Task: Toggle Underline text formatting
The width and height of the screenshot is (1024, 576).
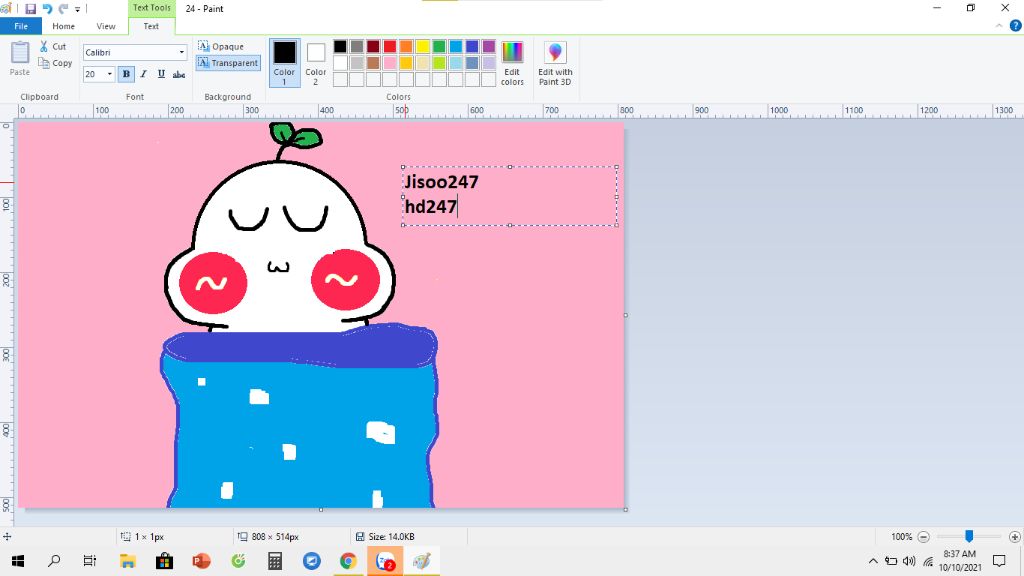Action: pos(161,74)
